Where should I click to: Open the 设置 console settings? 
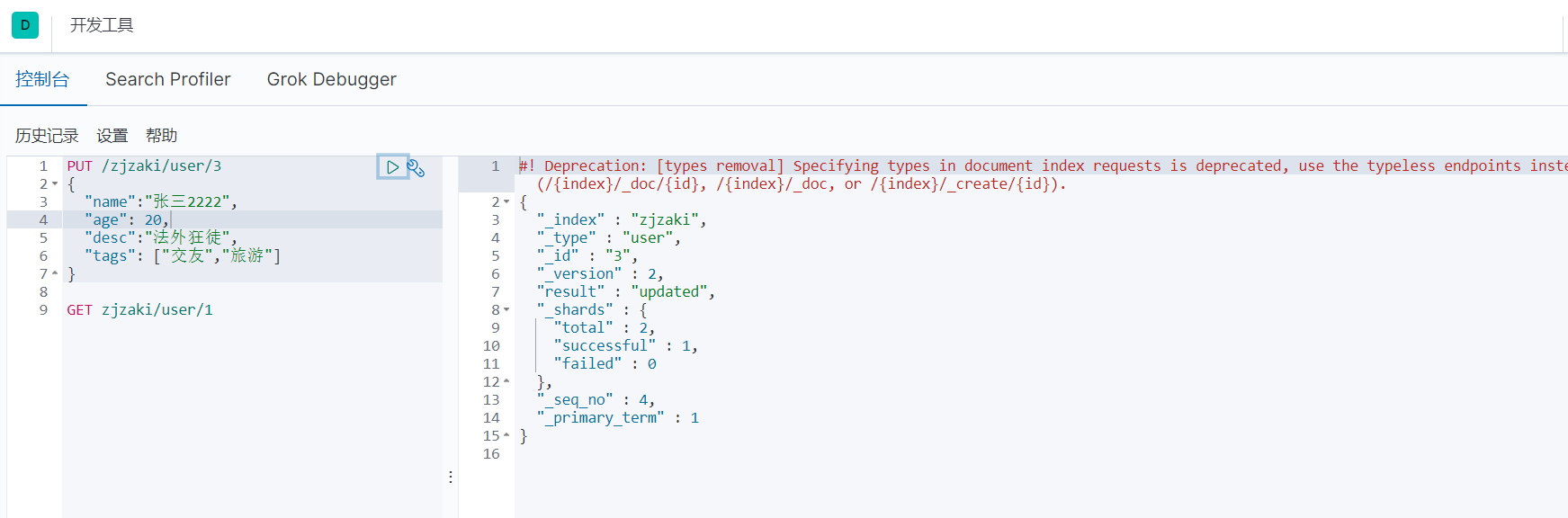pyautogui.click(x=112, y=136)
